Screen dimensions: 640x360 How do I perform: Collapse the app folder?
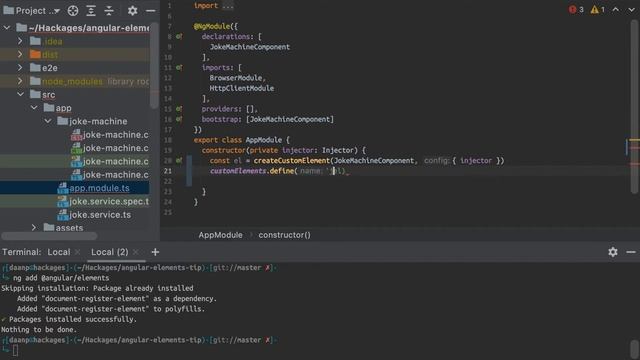tap(34, 108)
